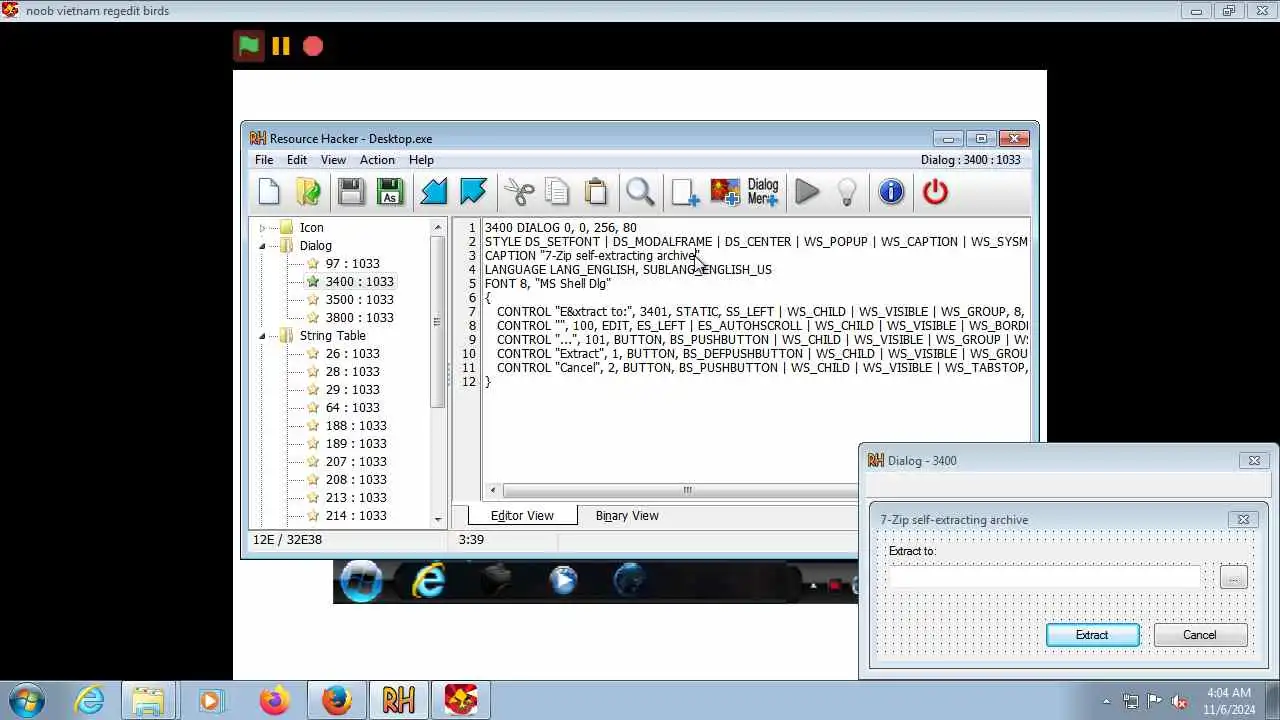Expand the Icon tree node
The width and height of the screenshot is (1280, 720).
tap(262, 228)
